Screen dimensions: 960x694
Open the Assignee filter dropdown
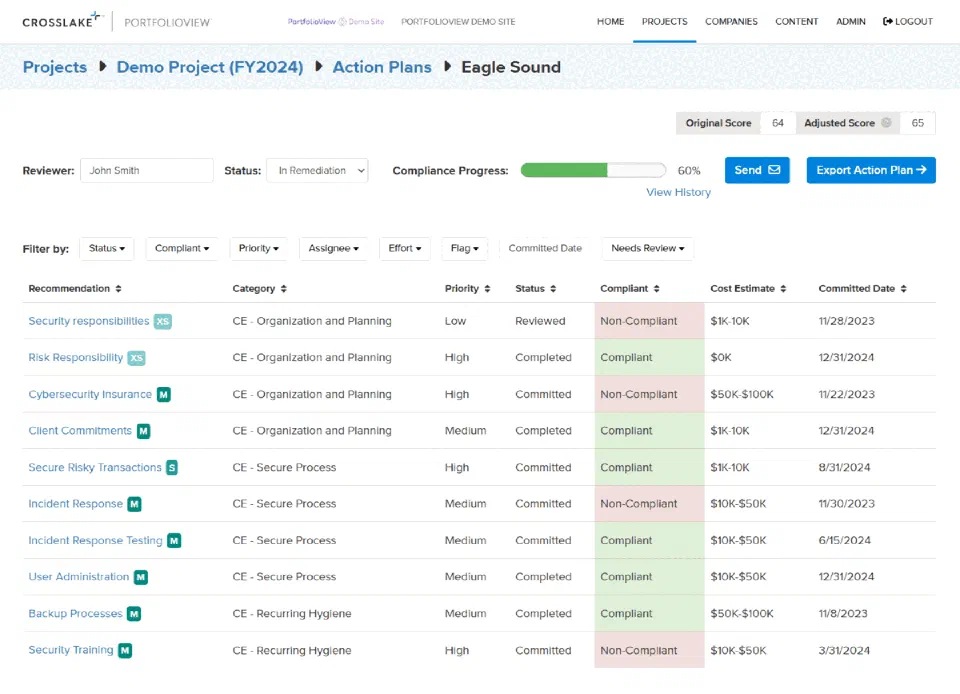333,248
